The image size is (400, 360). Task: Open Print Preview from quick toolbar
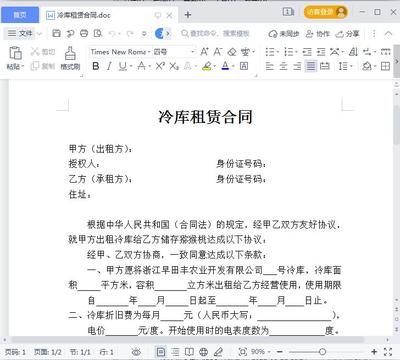coord(98,33)
